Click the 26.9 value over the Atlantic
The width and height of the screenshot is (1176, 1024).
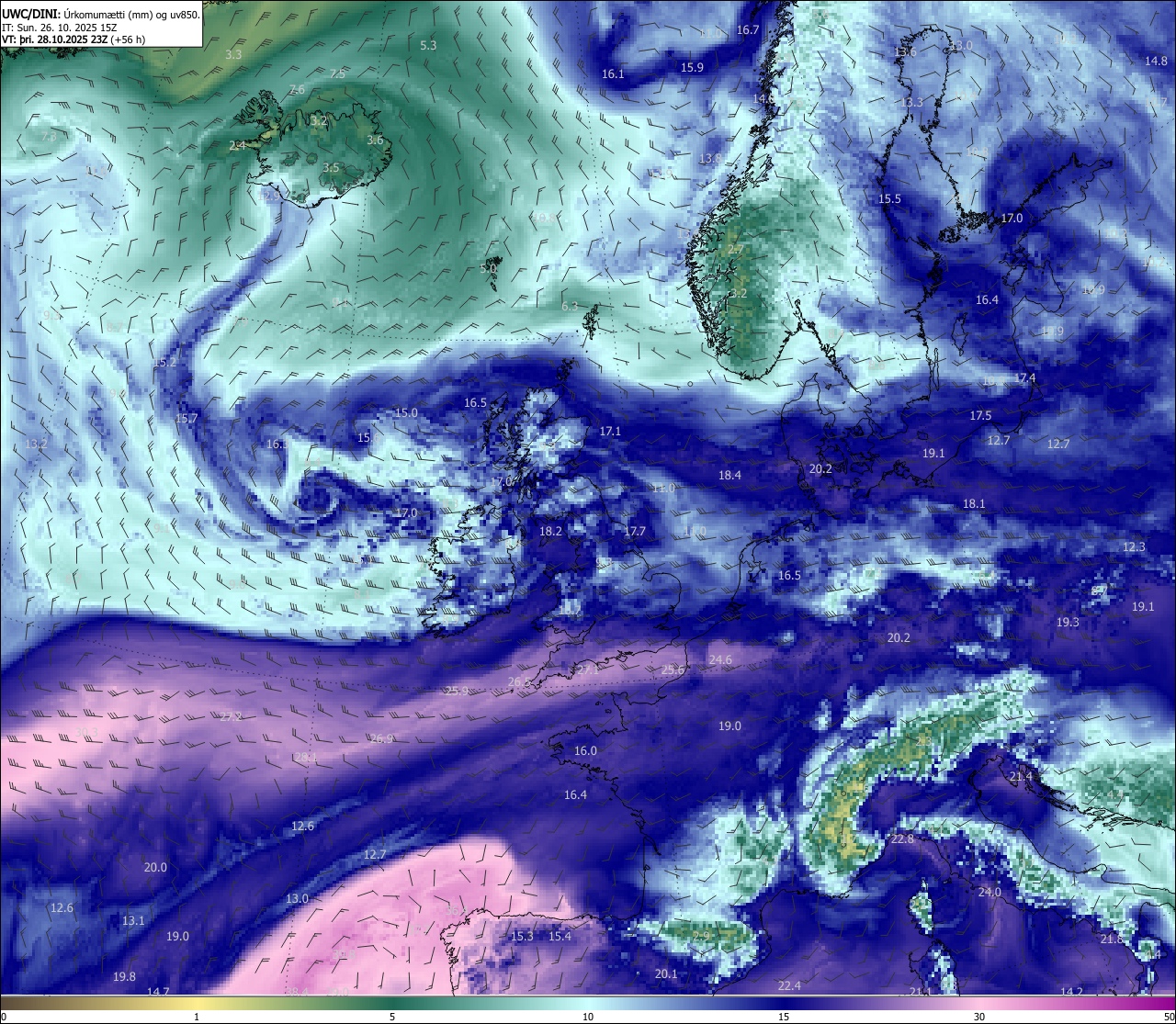(381, 738)
